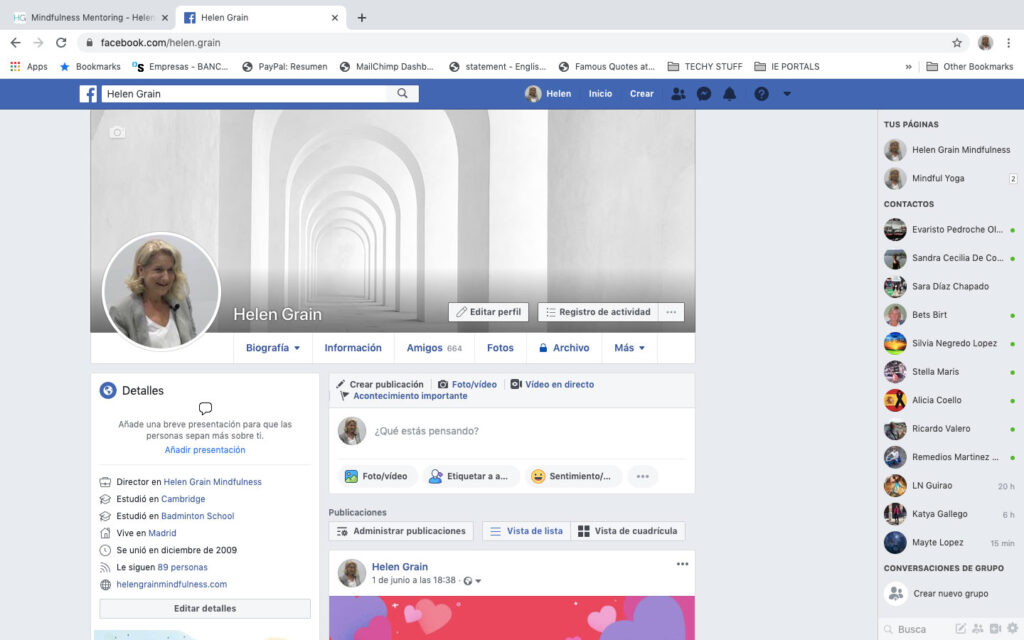Image resolution: width=1024 pixels, height=640 pixels.
Task: Open the post audience selector dropdown
Action: click(x=473, y=581)
